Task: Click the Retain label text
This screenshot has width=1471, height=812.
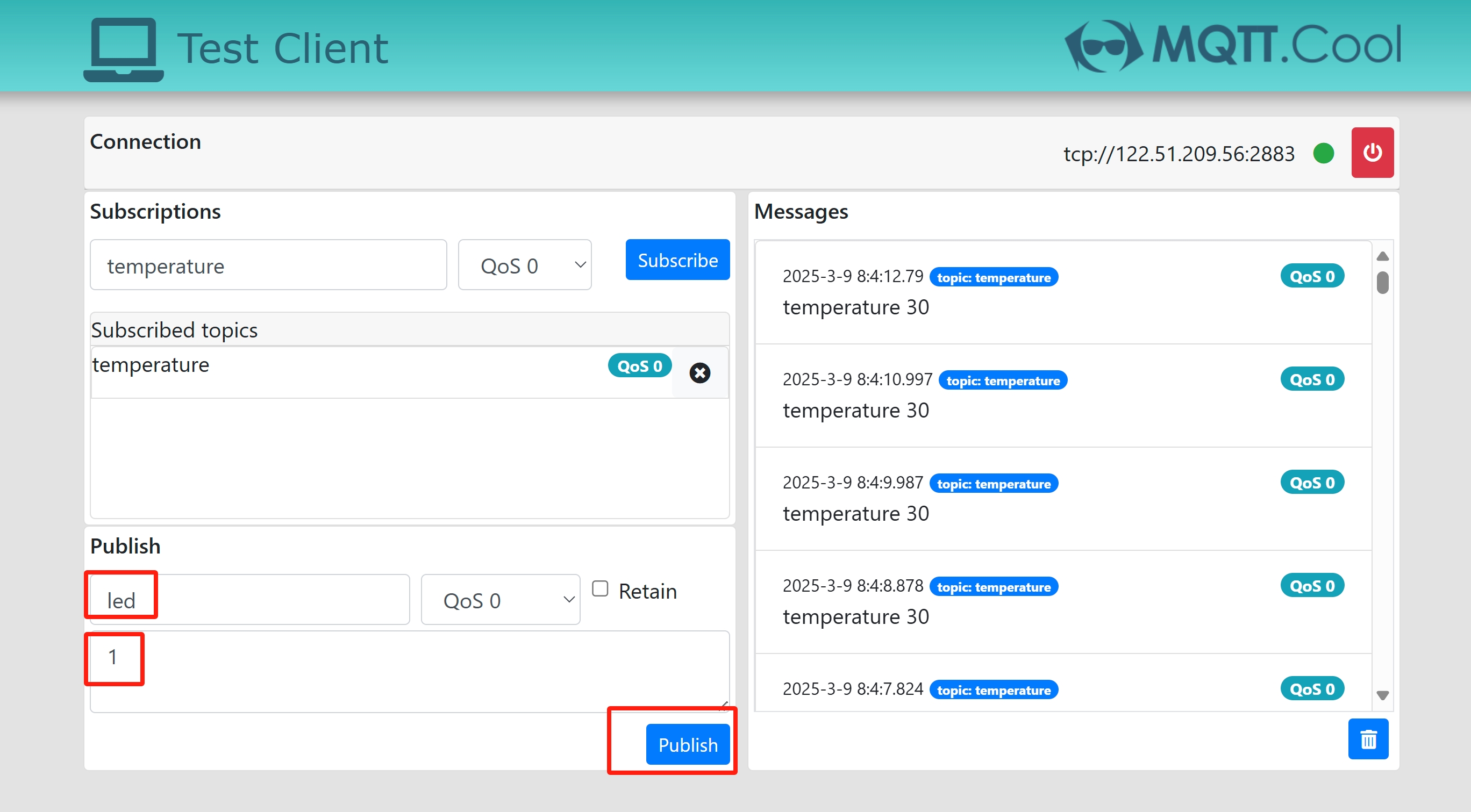Action: 647,591
